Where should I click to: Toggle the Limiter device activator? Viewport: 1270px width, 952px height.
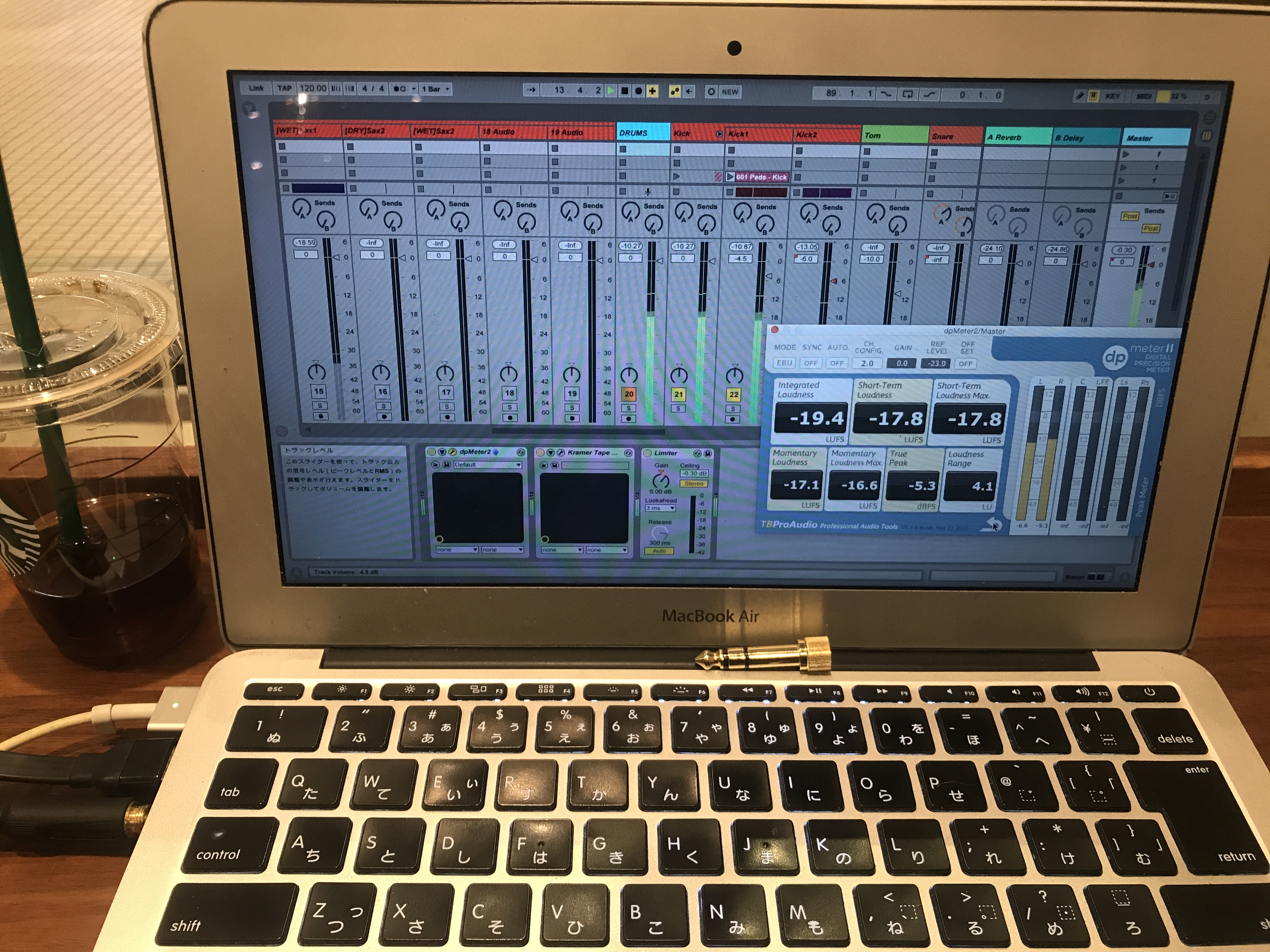[648, 453]
